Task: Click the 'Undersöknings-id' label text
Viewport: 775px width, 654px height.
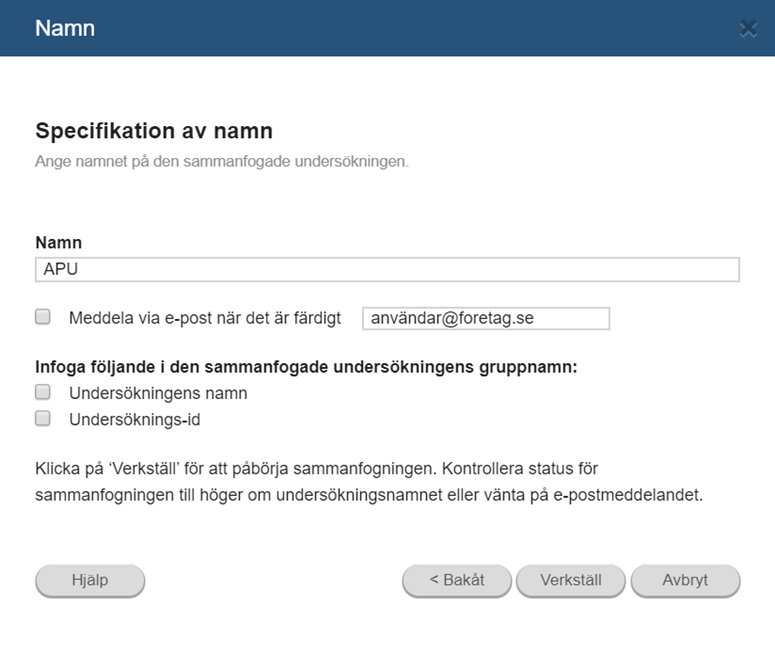Action: 134,420
